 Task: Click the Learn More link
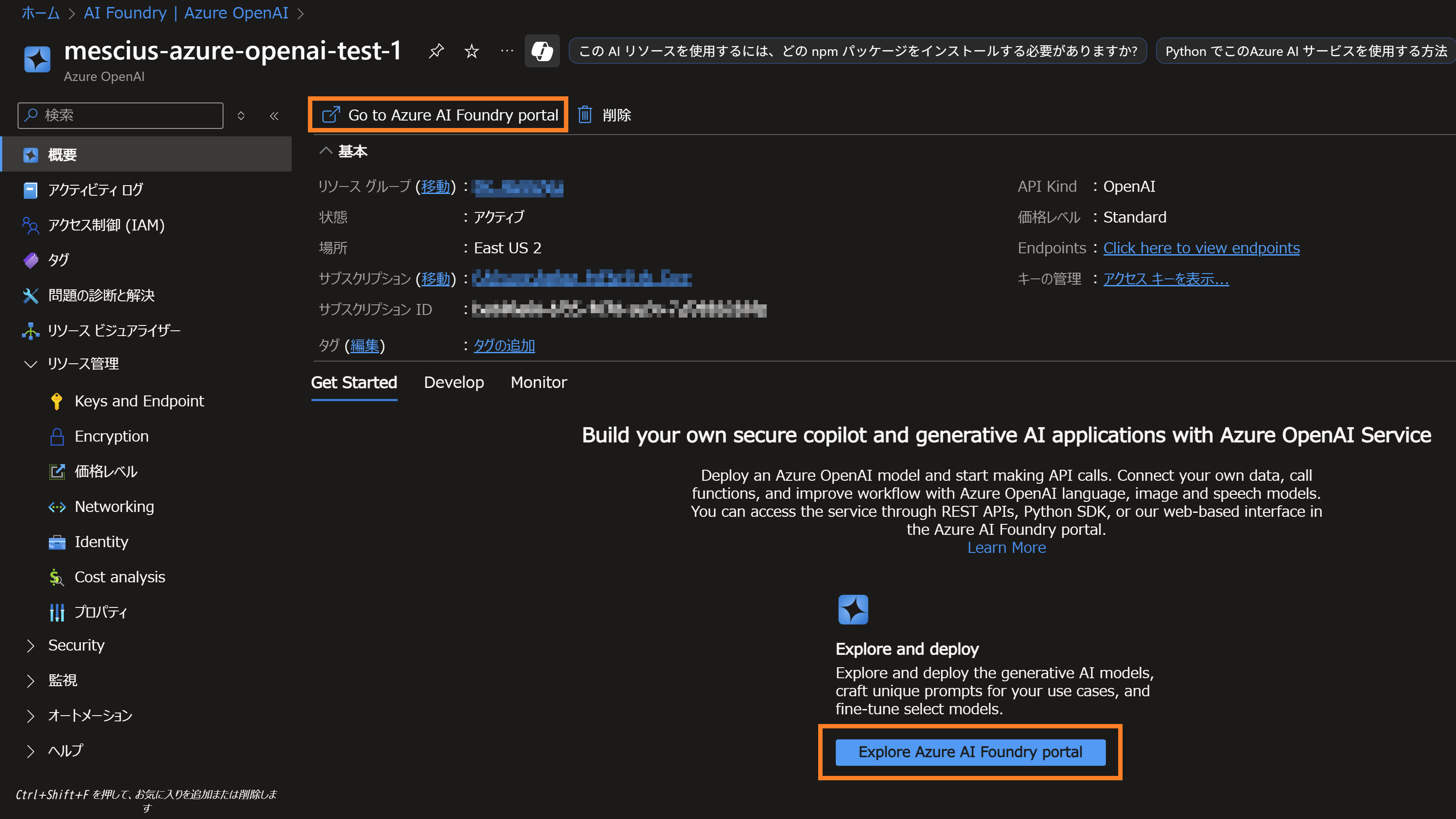coord(1006,548)
